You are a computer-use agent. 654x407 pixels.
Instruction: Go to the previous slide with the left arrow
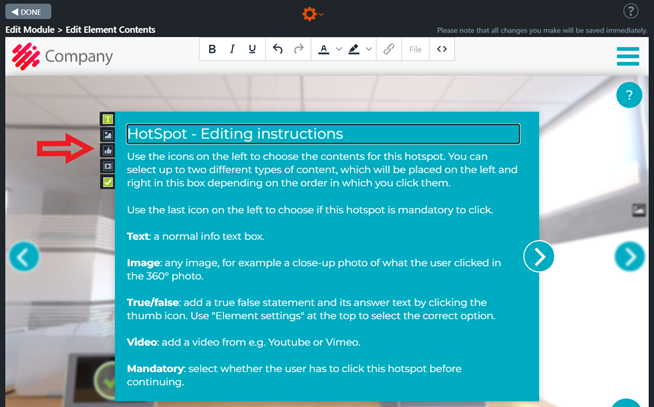tap(24, 256)
